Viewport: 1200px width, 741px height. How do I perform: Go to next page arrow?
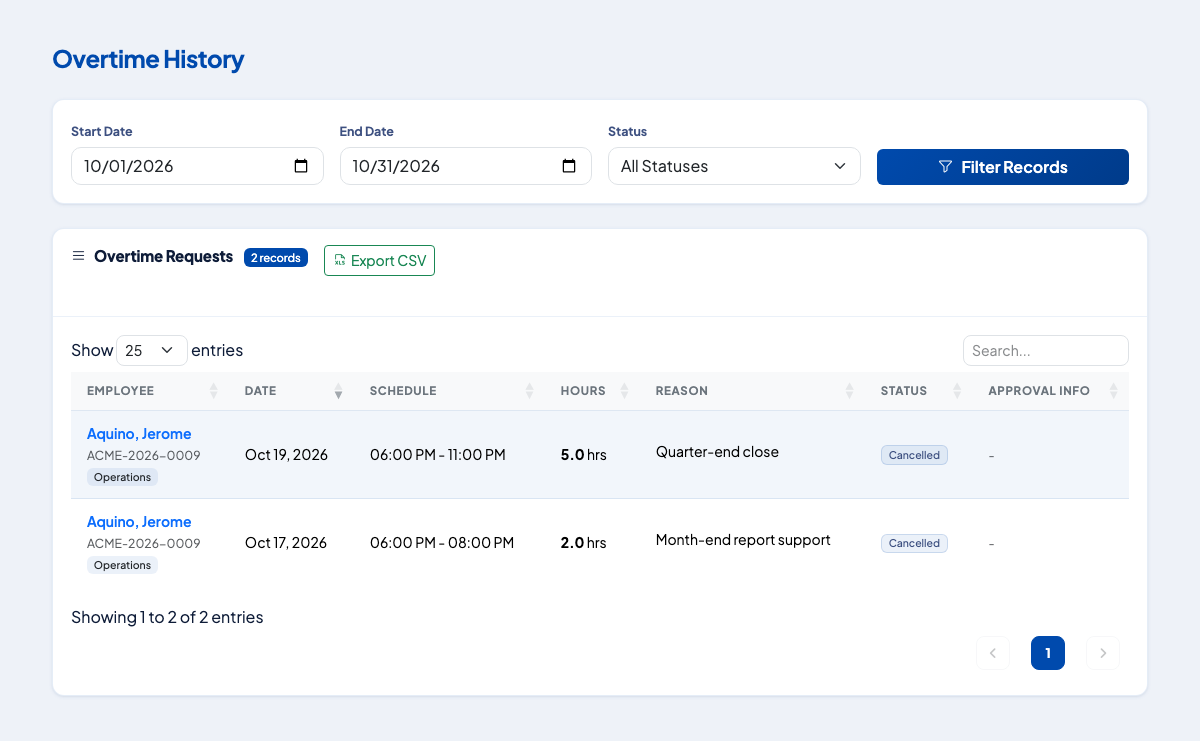pos(1103,653)
